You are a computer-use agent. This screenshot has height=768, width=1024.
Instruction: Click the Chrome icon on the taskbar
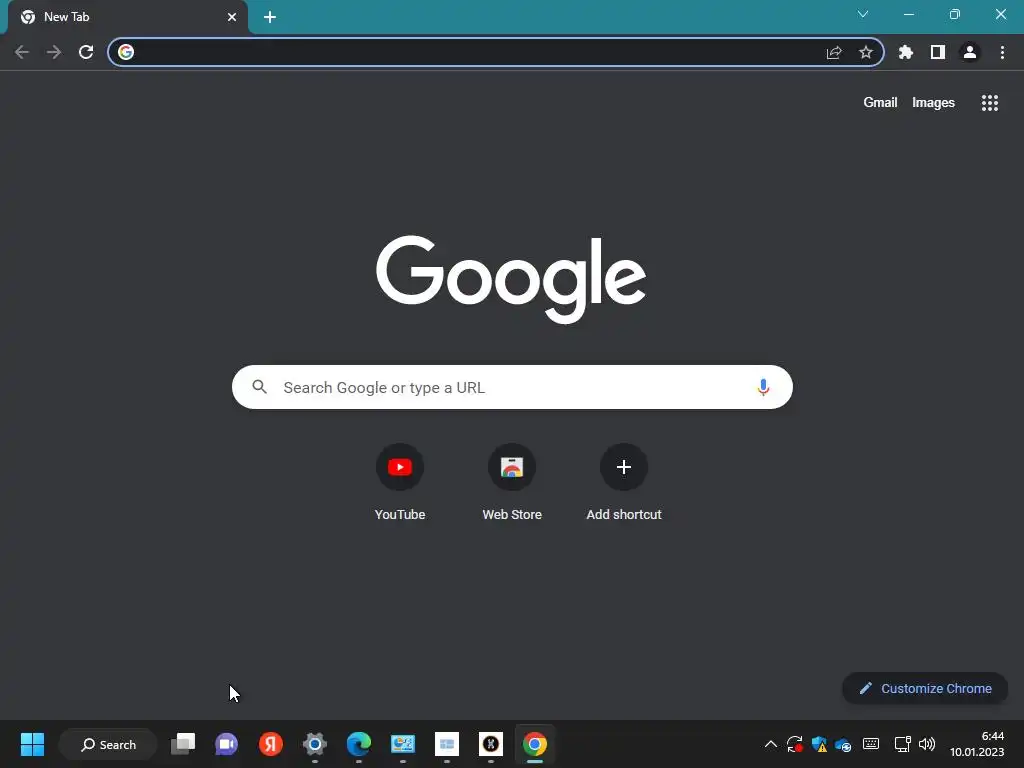click(x=535, y=744)
